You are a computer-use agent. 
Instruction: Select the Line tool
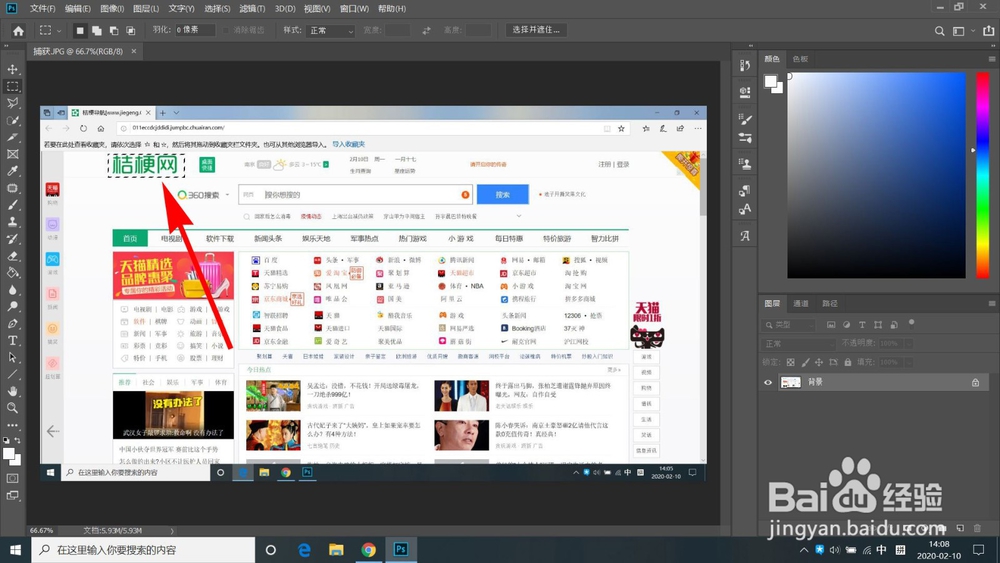pos(12,375)
